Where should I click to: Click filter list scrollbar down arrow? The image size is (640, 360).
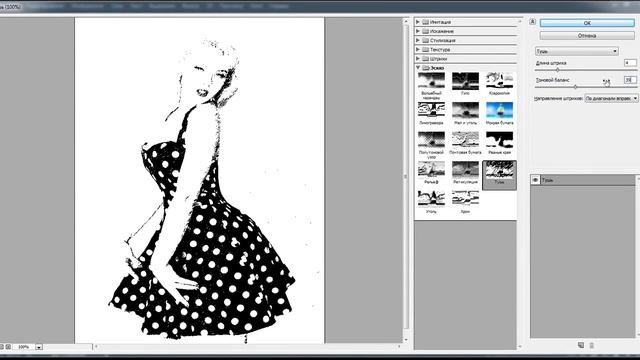click(x=520, y=347)
